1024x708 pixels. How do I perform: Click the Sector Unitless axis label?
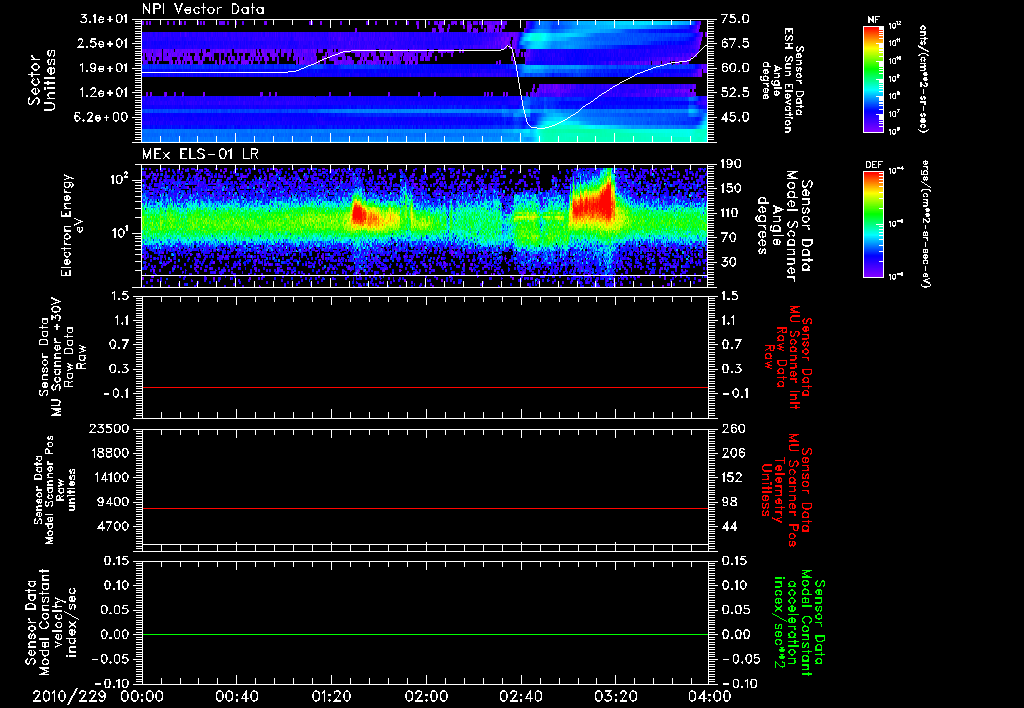click(42, 80)
